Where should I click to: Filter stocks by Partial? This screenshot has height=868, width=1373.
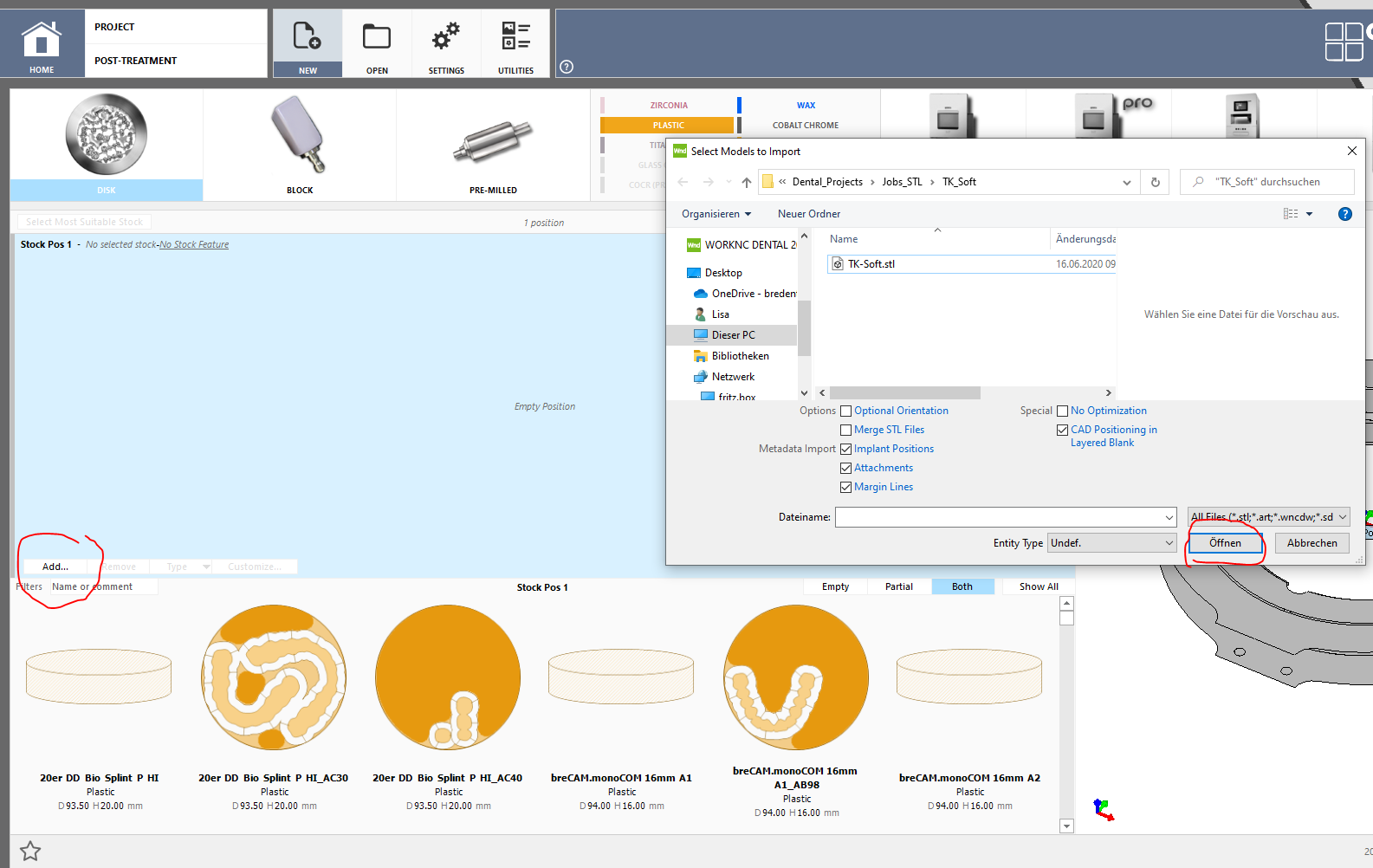coord(899,586)
